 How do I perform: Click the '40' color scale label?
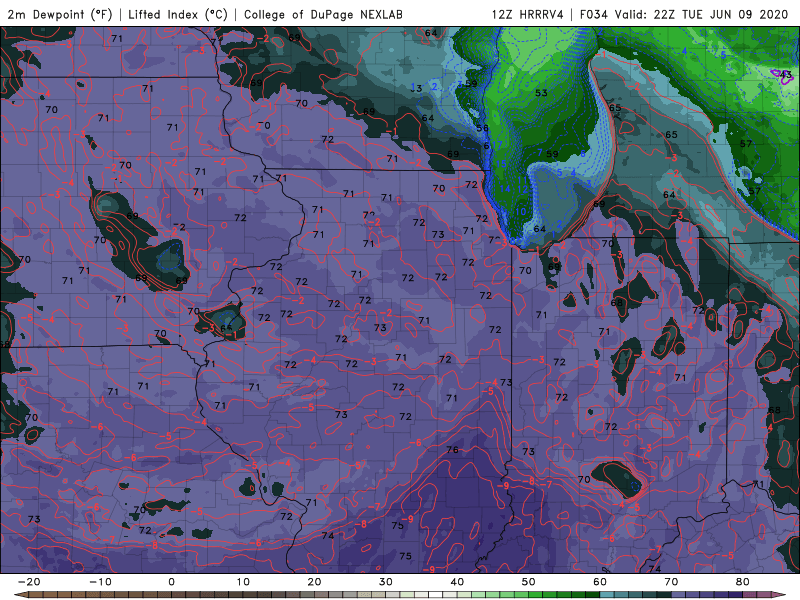point(457,582)
